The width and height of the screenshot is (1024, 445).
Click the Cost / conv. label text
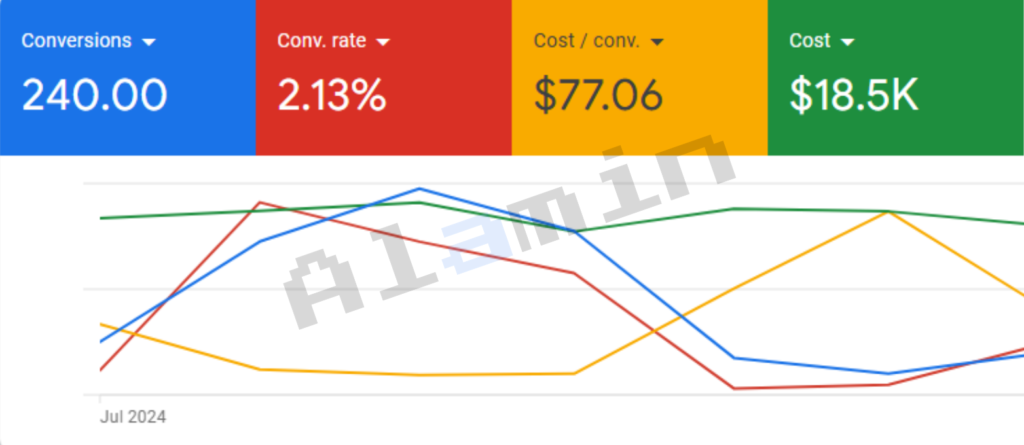(x=586, y=41)
